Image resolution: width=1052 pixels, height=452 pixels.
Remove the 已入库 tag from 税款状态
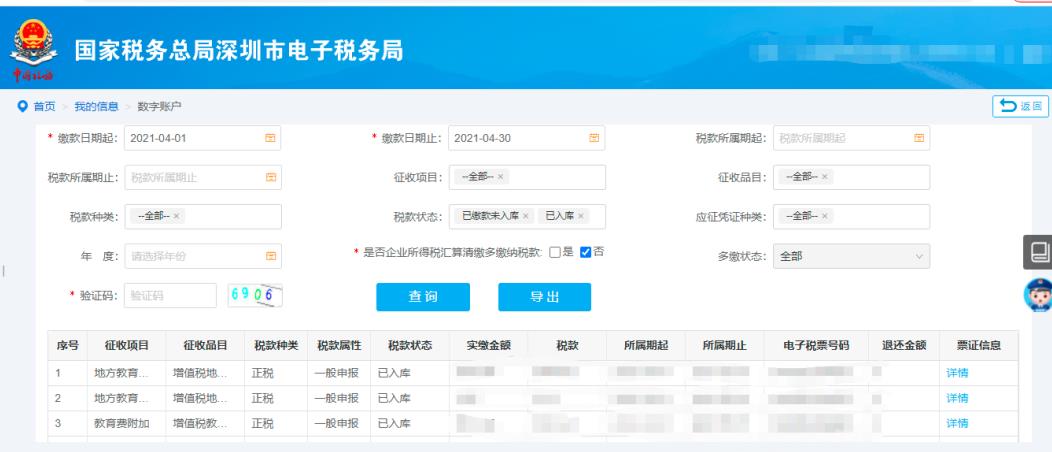click(581, 216)
